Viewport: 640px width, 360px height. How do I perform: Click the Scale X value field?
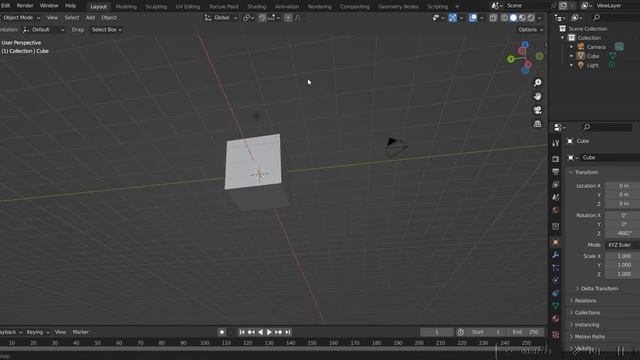(x=622, y=256)
